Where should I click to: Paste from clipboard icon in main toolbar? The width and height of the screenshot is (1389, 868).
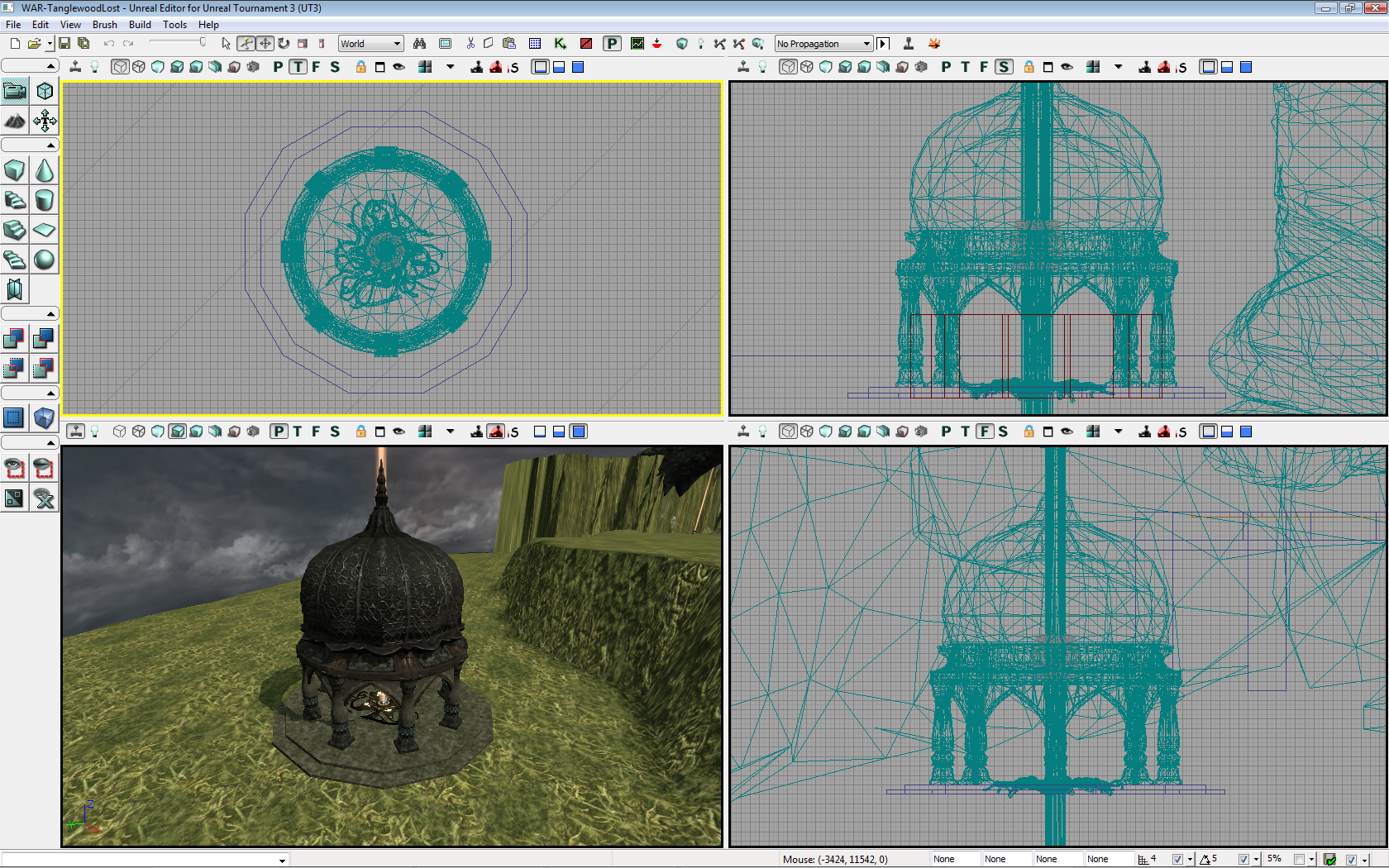tap(509, 44)
